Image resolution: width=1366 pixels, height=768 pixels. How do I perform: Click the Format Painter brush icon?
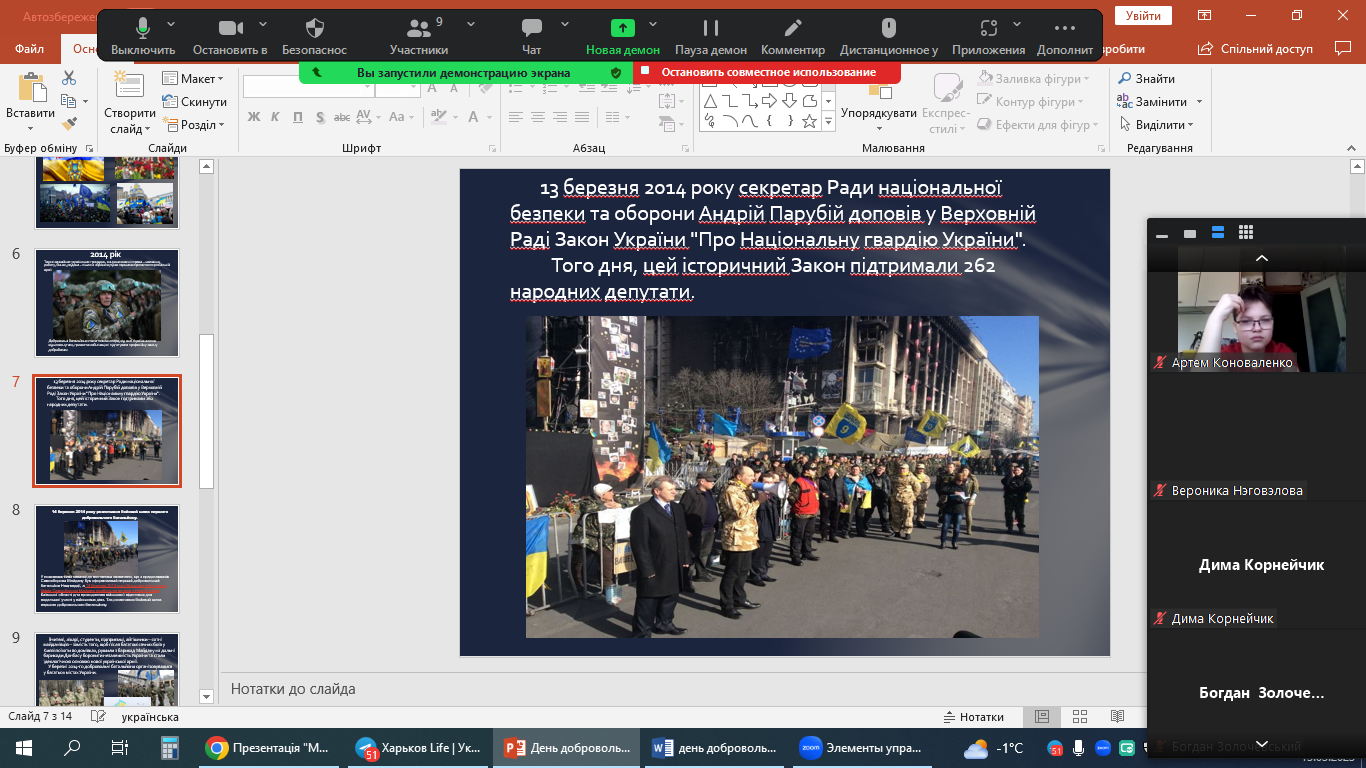69,124
